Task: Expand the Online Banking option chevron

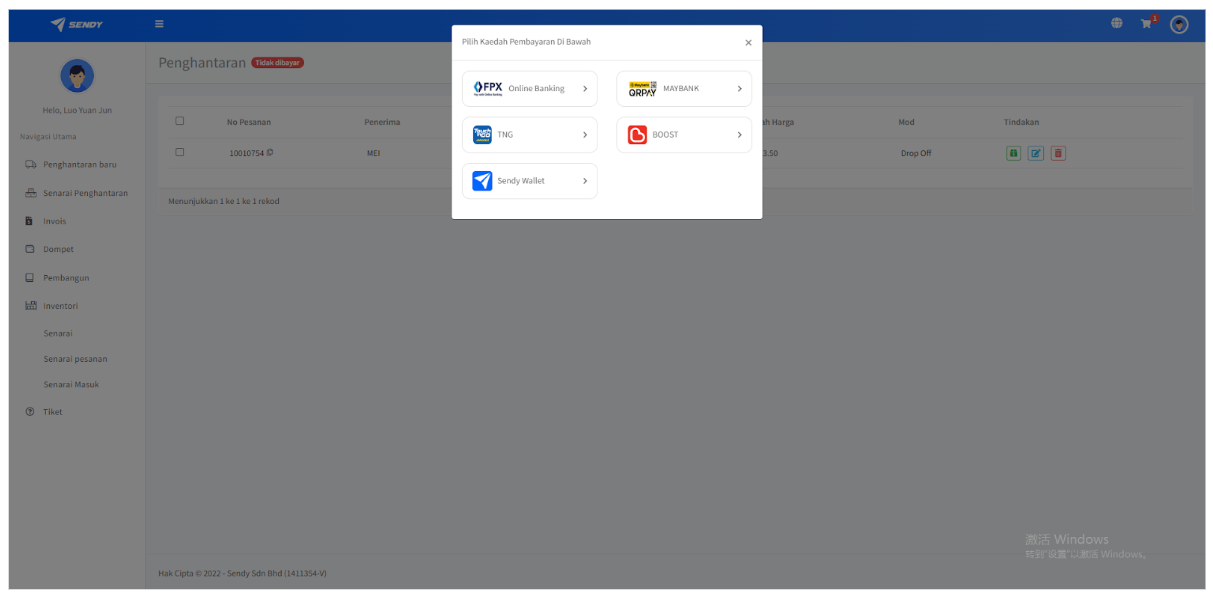Action: pos(585,89)
